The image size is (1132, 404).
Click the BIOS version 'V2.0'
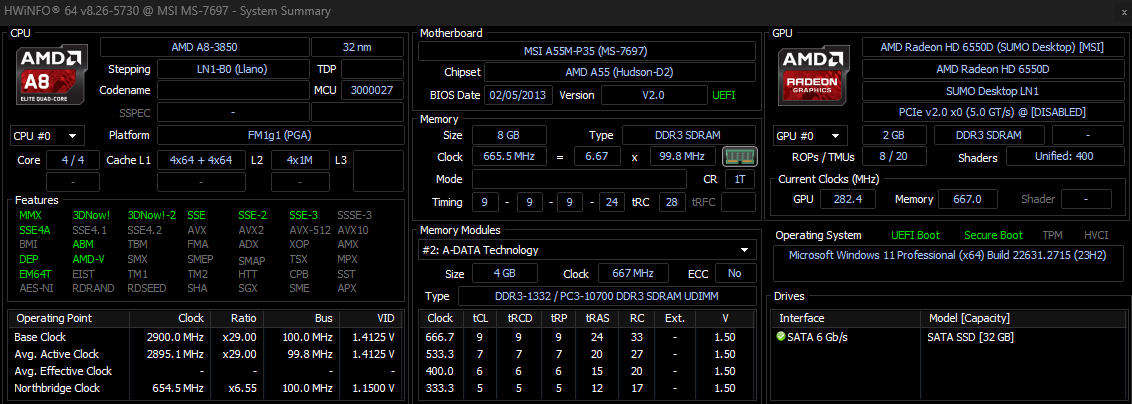653,95
